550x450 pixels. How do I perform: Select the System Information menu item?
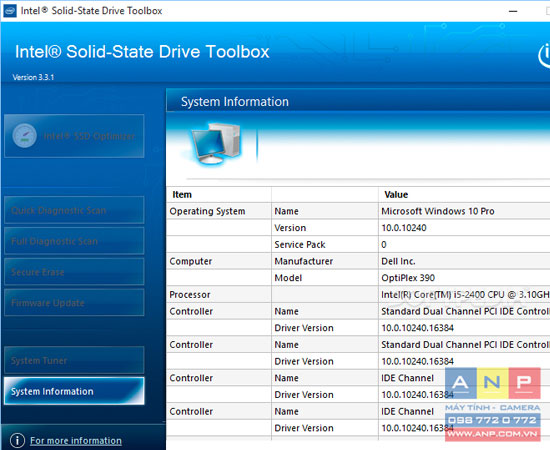pos(74,391)
